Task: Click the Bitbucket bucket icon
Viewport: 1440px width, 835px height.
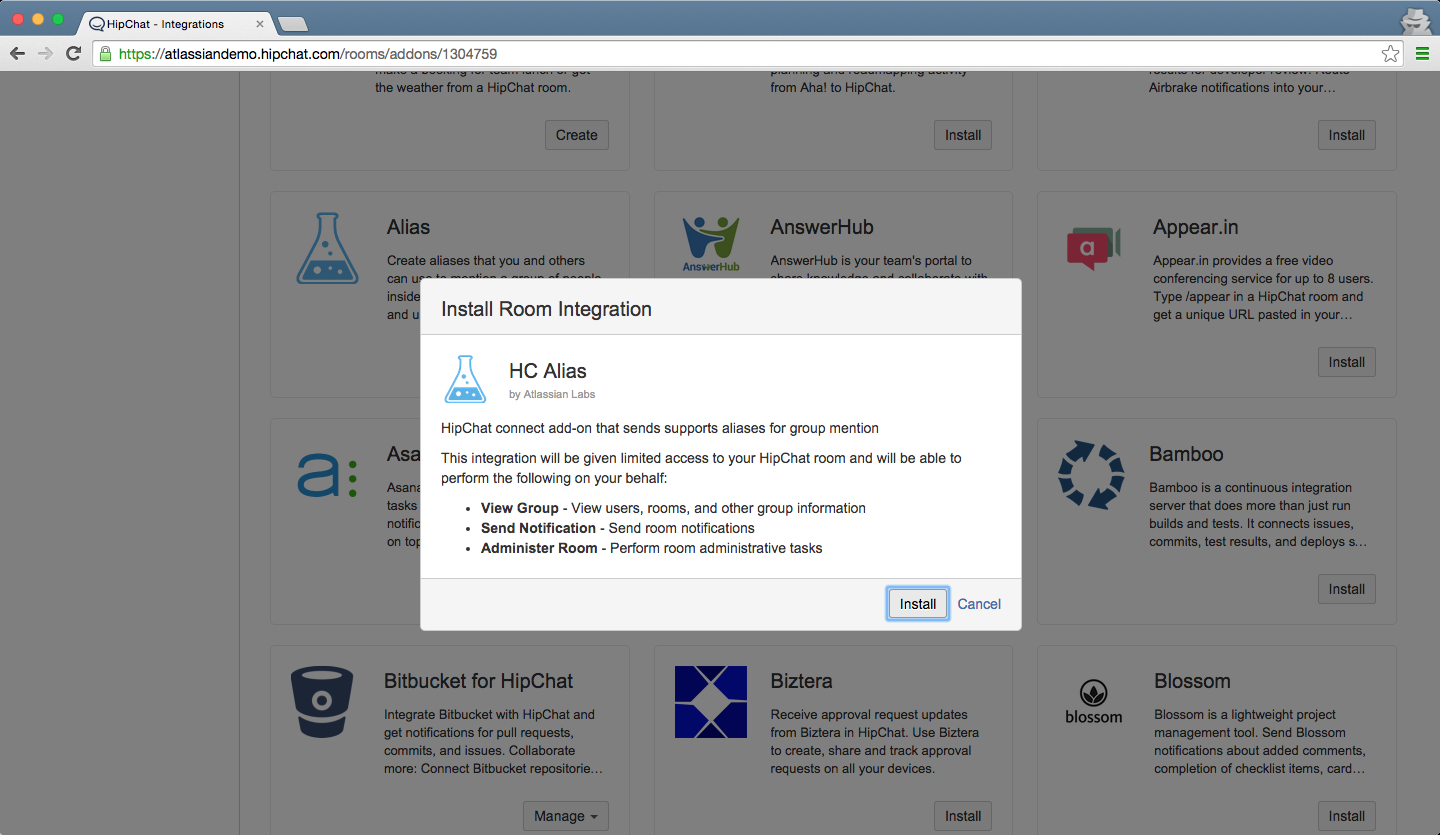Action: pos(322,702)
